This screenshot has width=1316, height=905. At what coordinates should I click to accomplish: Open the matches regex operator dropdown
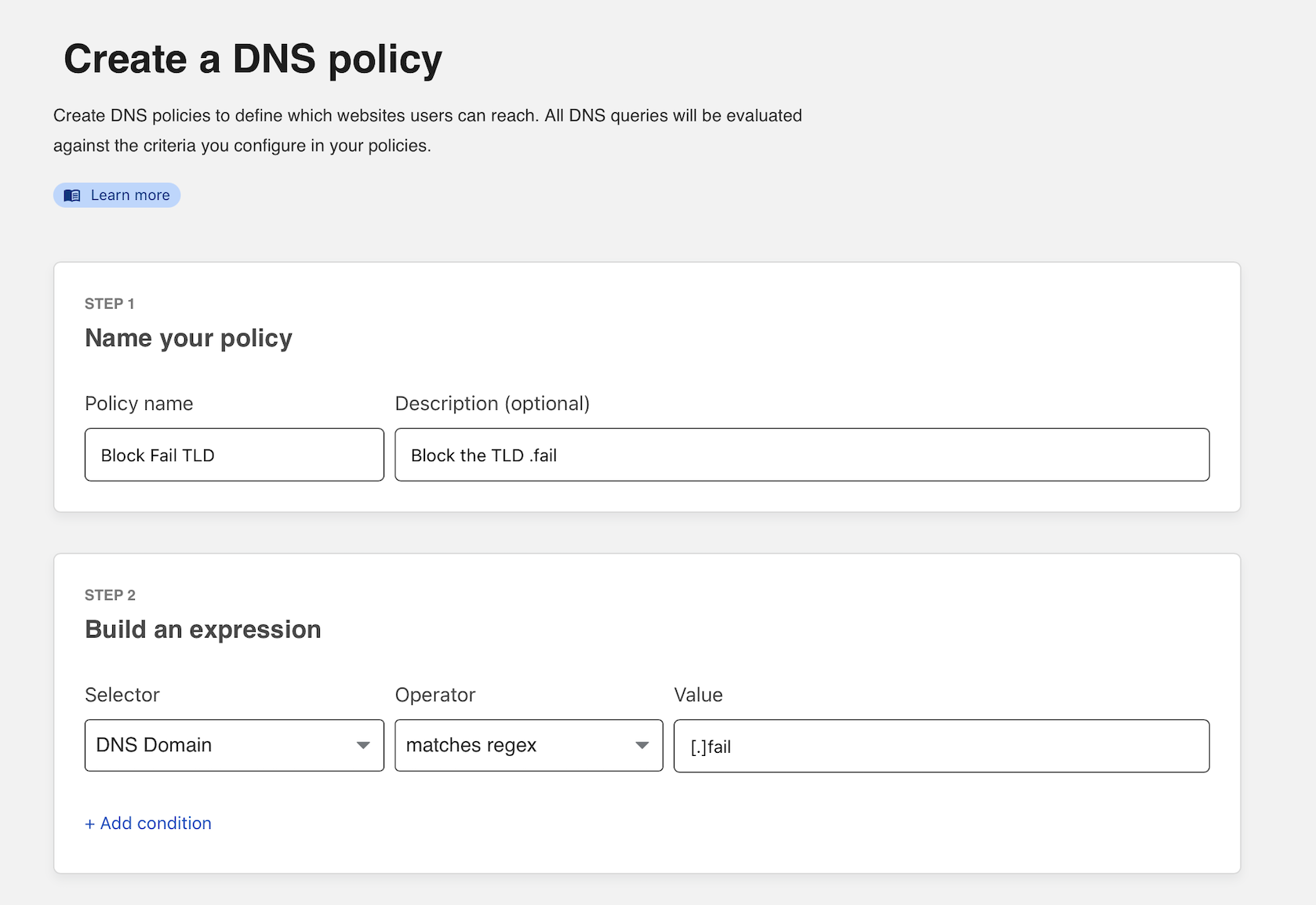tap(528, 745)
